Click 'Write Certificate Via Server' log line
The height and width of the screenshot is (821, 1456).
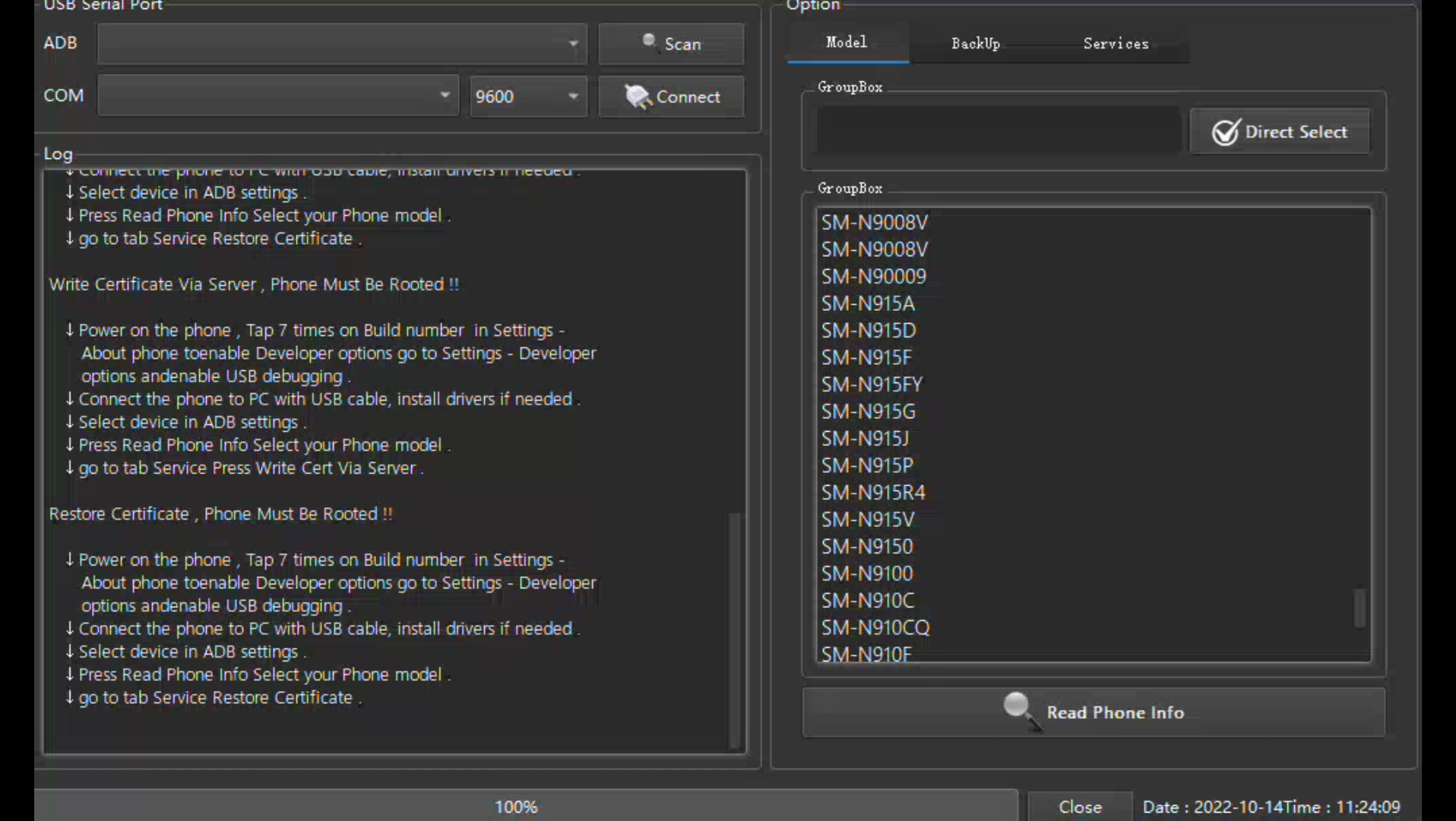254,284
